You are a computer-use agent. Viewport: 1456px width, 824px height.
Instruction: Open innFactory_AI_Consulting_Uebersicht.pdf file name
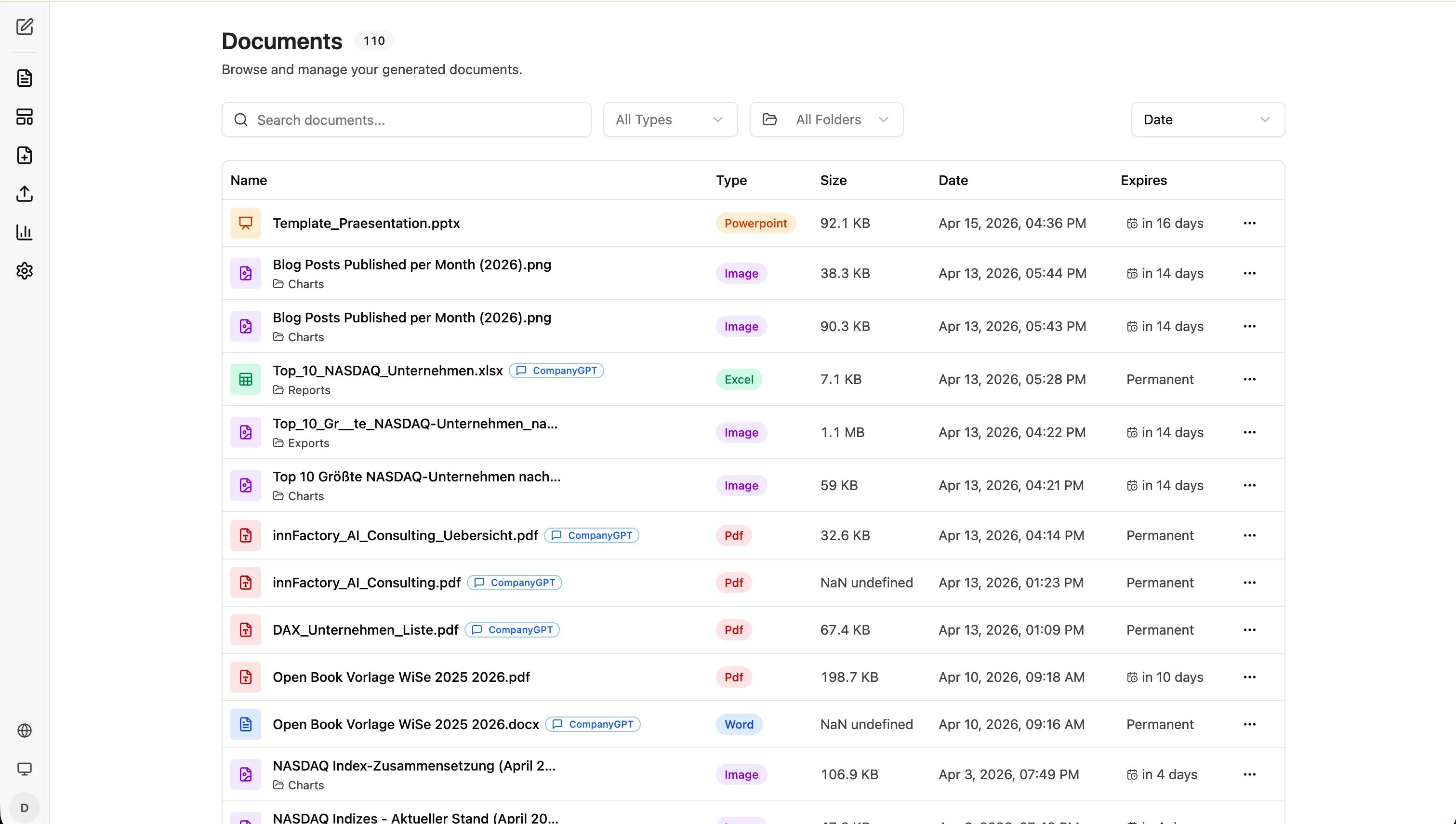405,535
